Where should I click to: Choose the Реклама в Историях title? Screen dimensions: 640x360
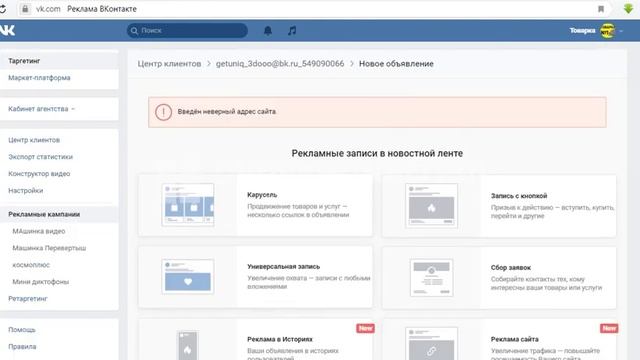[280, 339]
